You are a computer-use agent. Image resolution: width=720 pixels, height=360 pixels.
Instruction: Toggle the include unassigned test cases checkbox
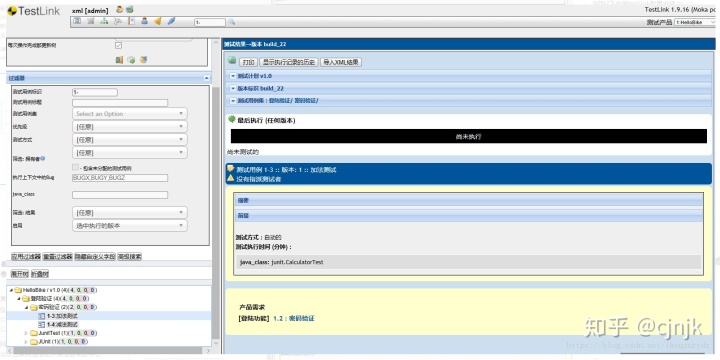click(x=75, y=168)
